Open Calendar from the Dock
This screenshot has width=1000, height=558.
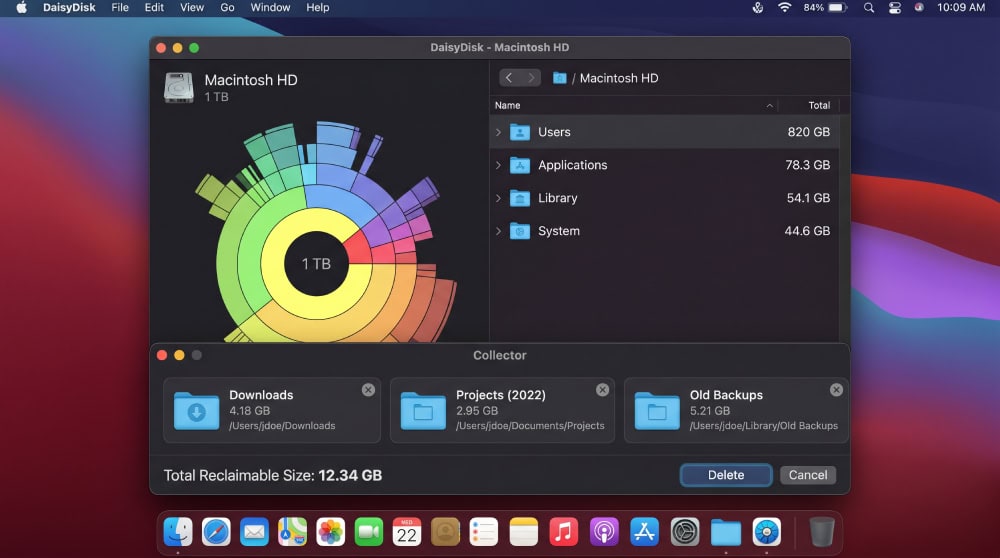click(407, 531)
